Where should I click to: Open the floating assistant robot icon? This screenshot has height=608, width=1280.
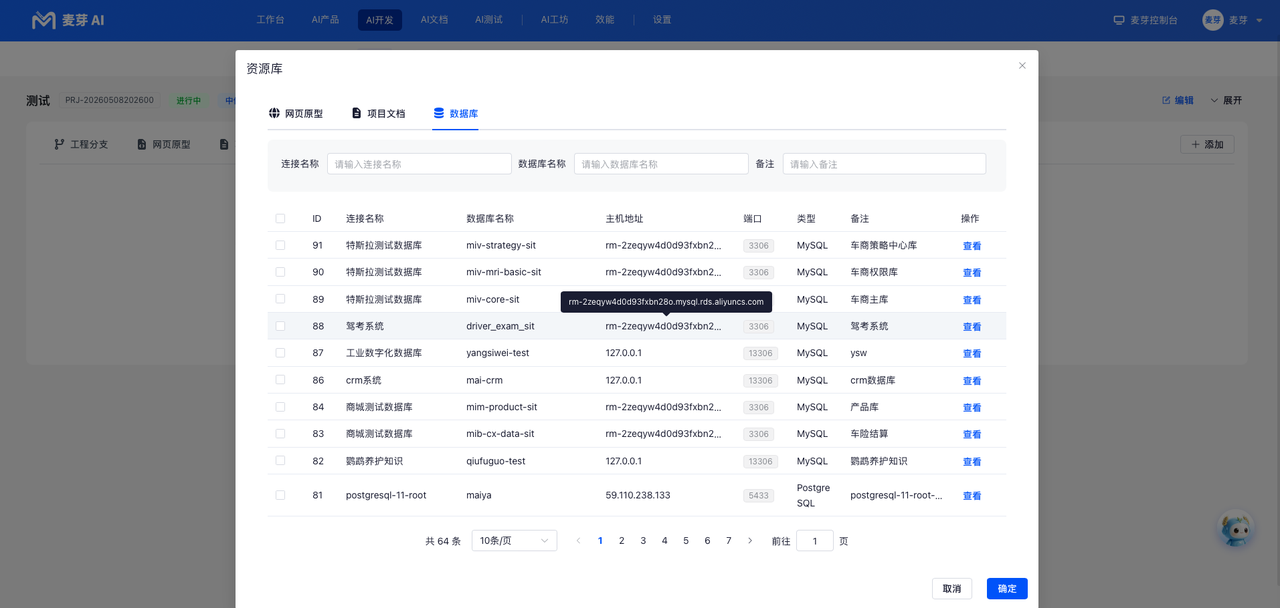(x=1237, y=528)
